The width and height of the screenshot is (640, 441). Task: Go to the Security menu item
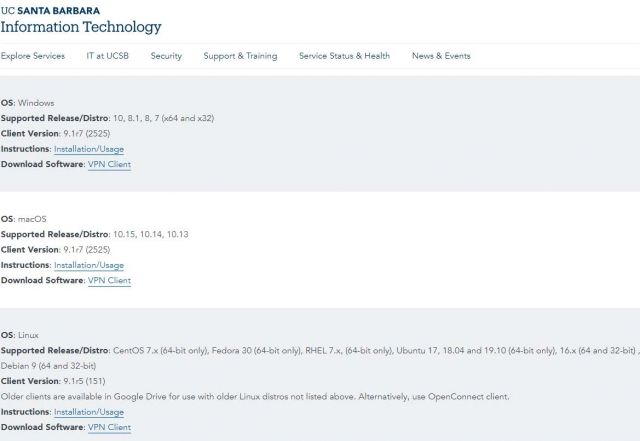point(166,56)
